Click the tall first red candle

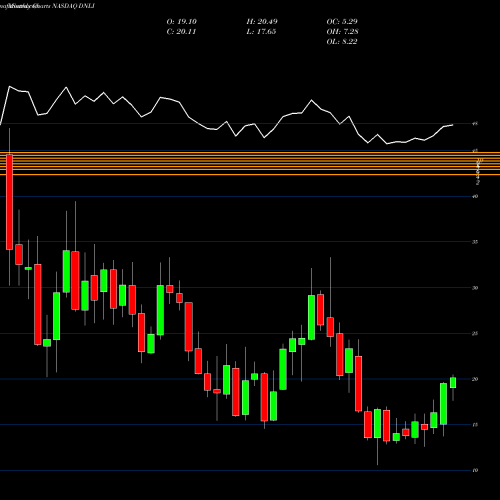click(9, 202)
